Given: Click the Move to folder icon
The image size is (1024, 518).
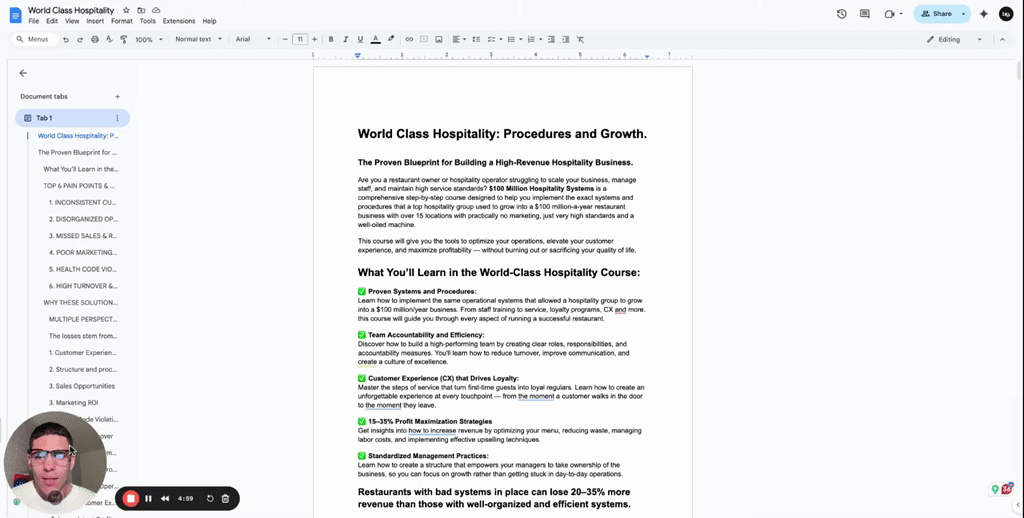Looking at the screenshot, I should pyautogui.click(x=141, y=10).
